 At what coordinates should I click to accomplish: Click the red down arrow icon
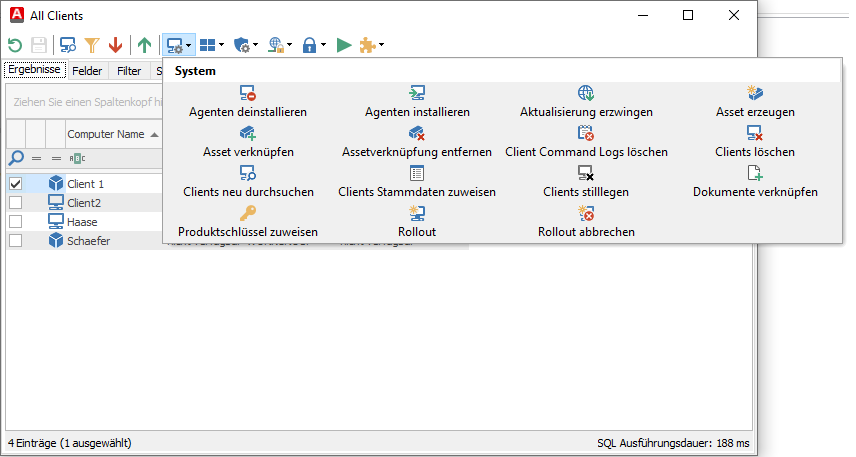click(x=115, y=45)
